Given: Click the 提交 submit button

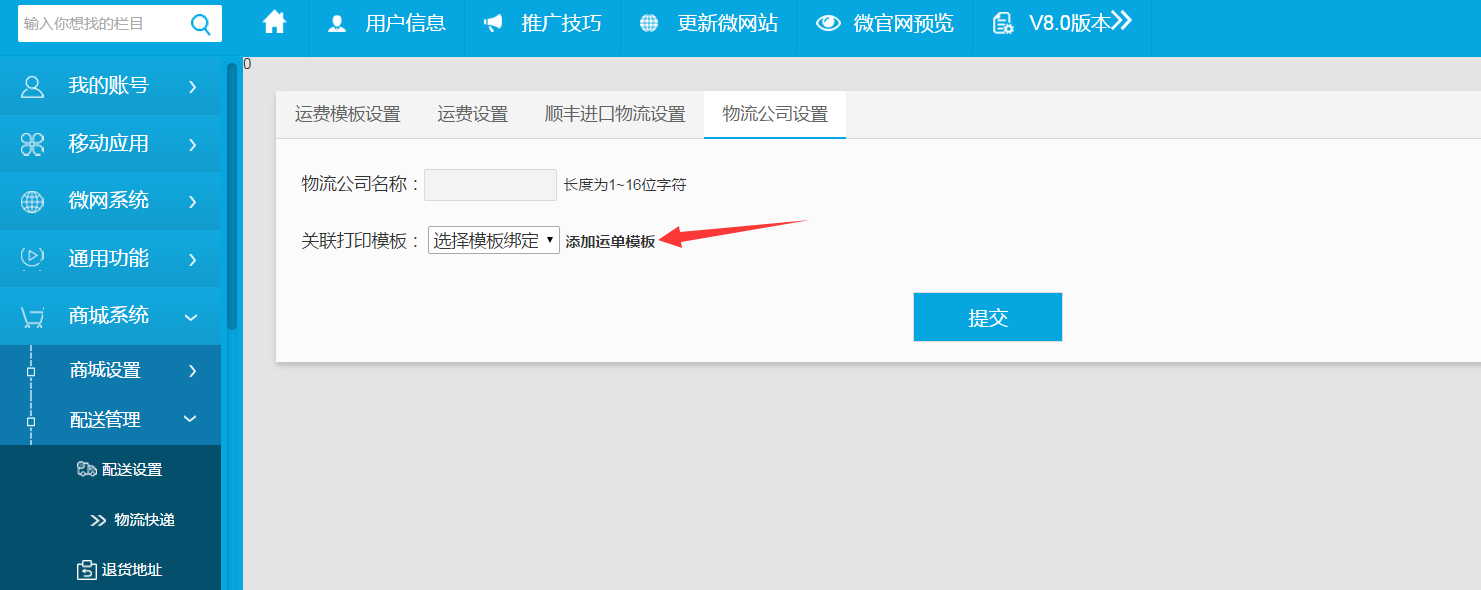Looking at the screenshot, I should [987, 317].
